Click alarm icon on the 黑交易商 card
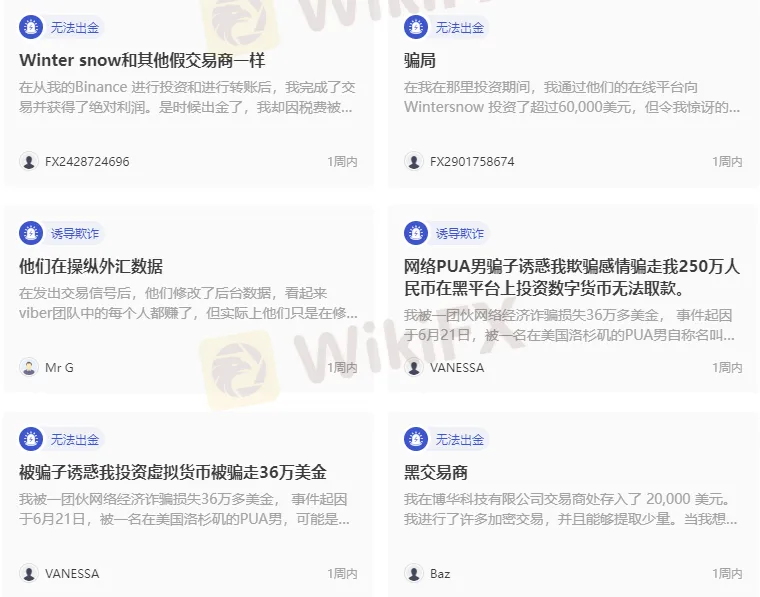 (x=416, y=439)
